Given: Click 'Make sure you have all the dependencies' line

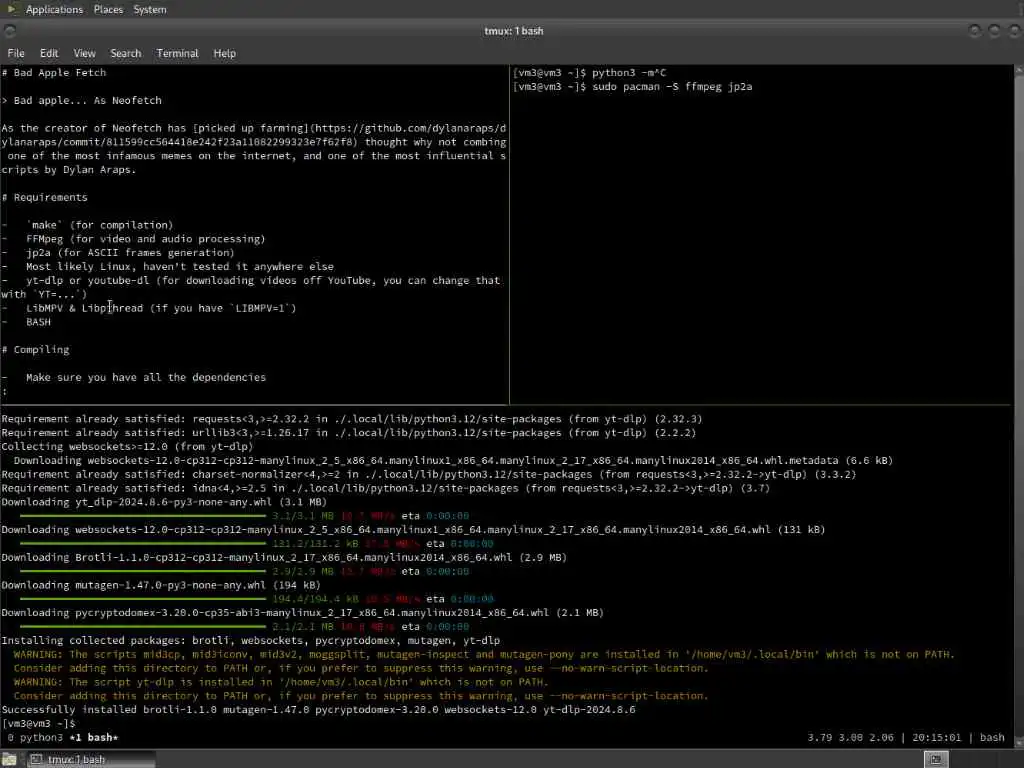Looking at the screenshot, I should [146, 377].
